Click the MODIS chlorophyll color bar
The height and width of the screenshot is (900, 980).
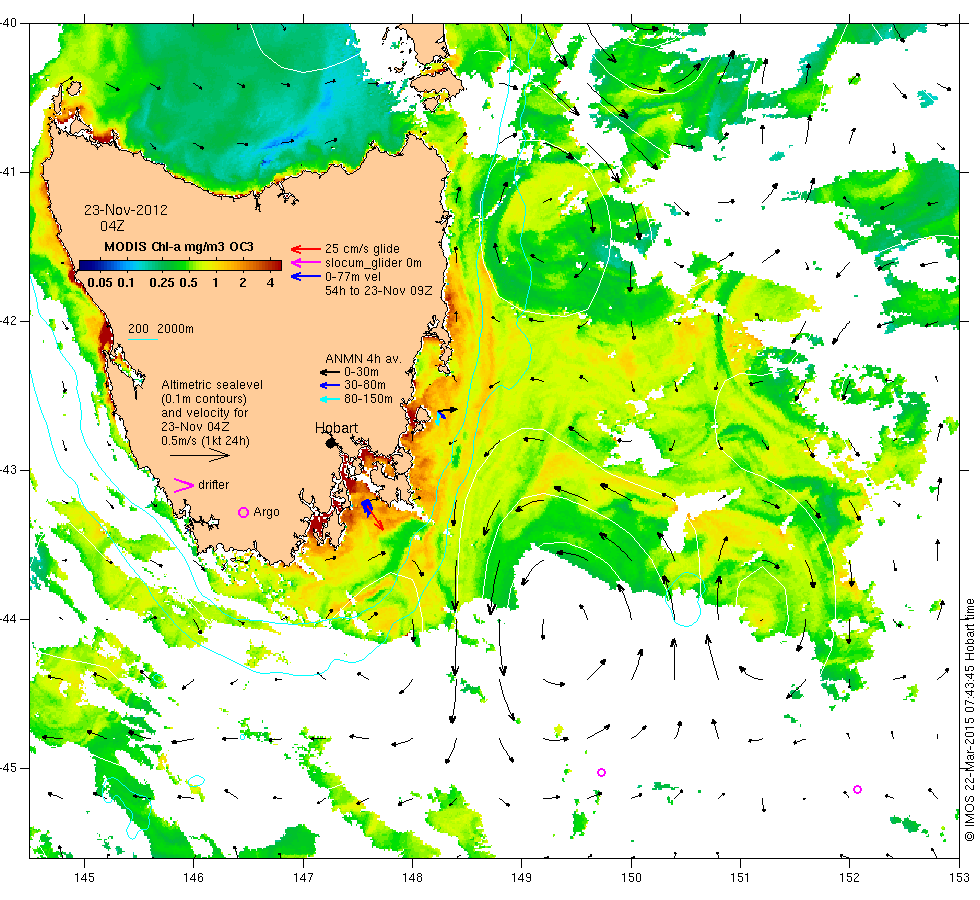pos(180,265)
